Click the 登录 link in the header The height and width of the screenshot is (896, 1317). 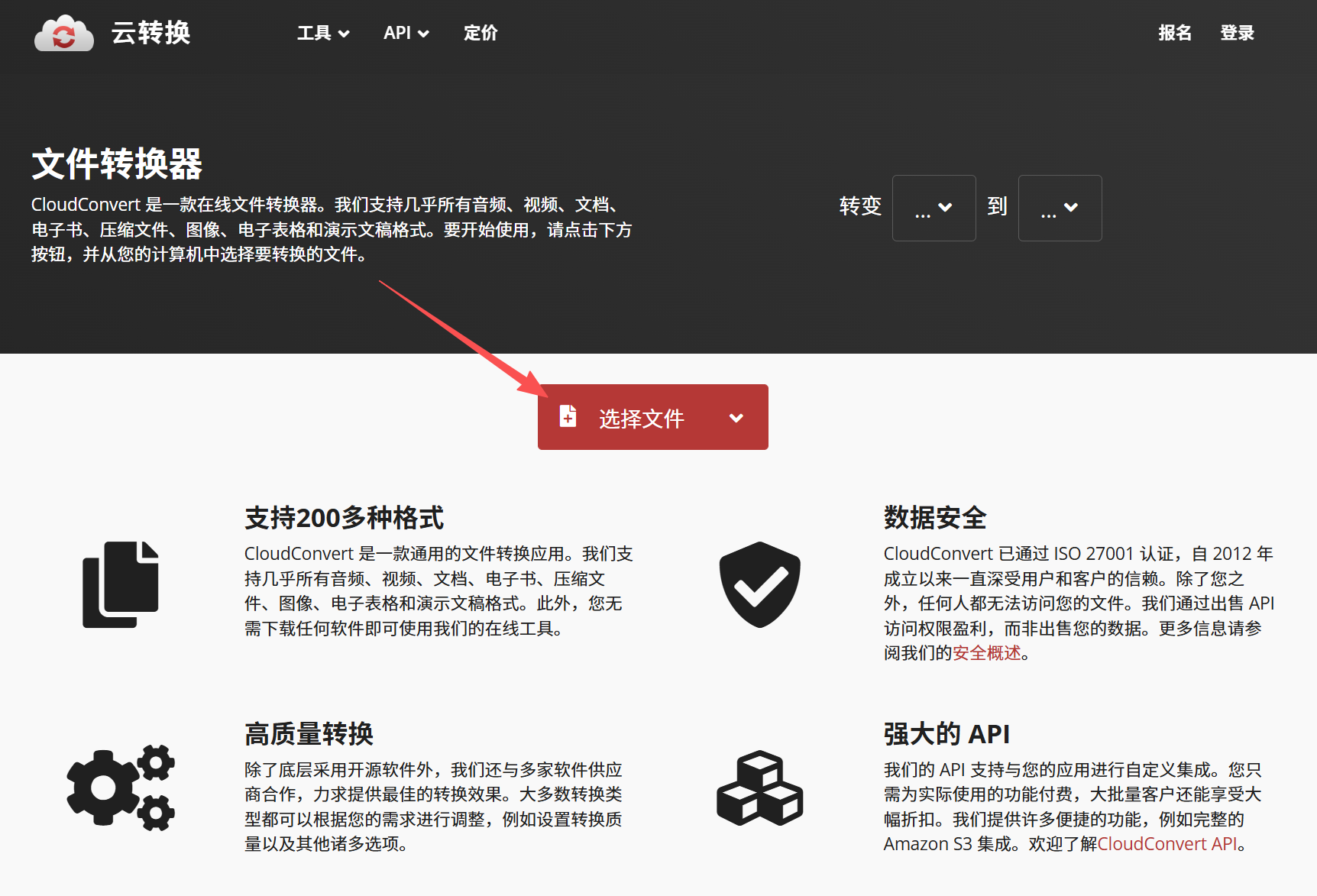coord(1238,33)
